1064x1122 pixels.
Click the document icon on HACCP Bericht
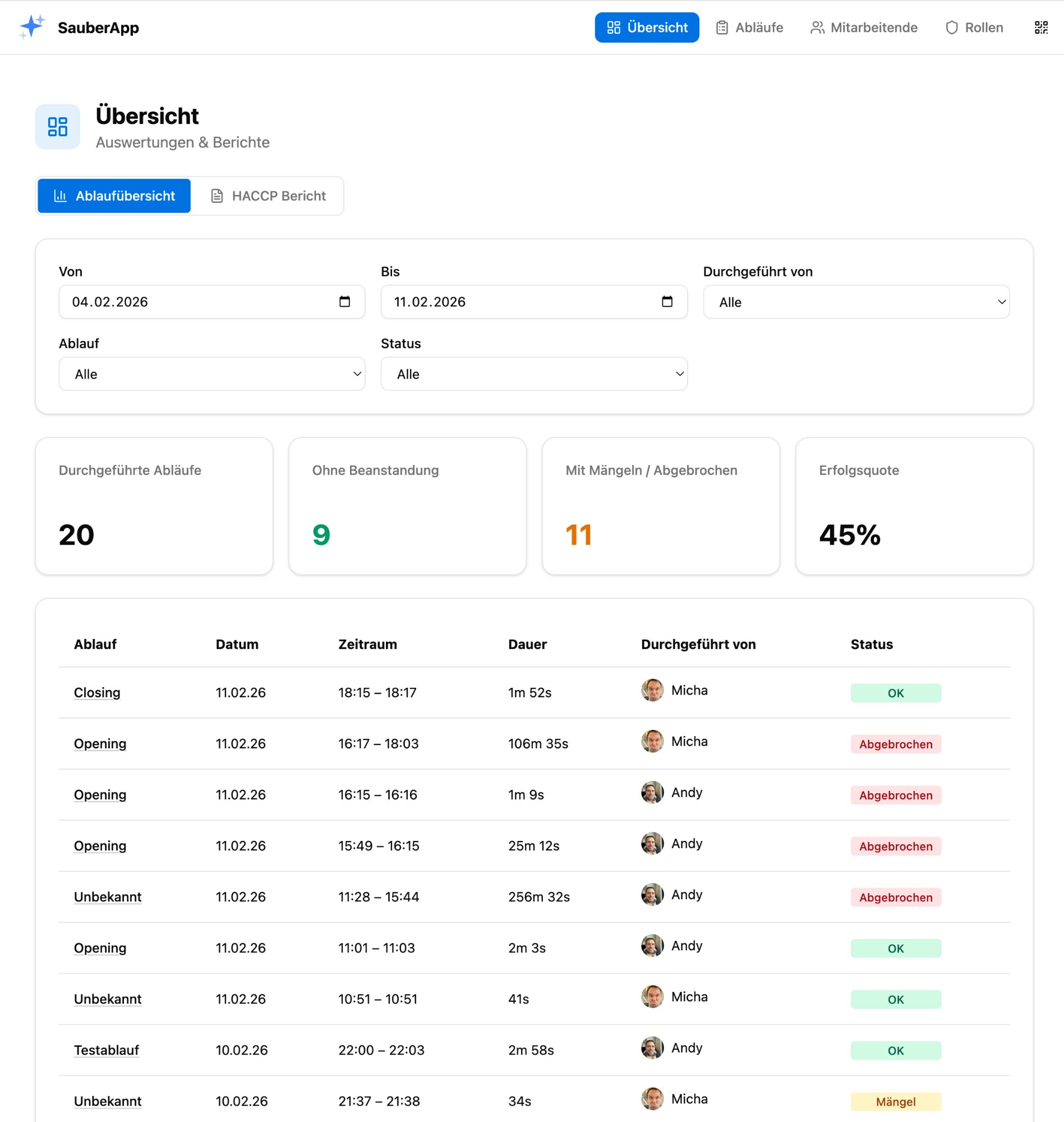pyautogui.click(x=217, y=195)
